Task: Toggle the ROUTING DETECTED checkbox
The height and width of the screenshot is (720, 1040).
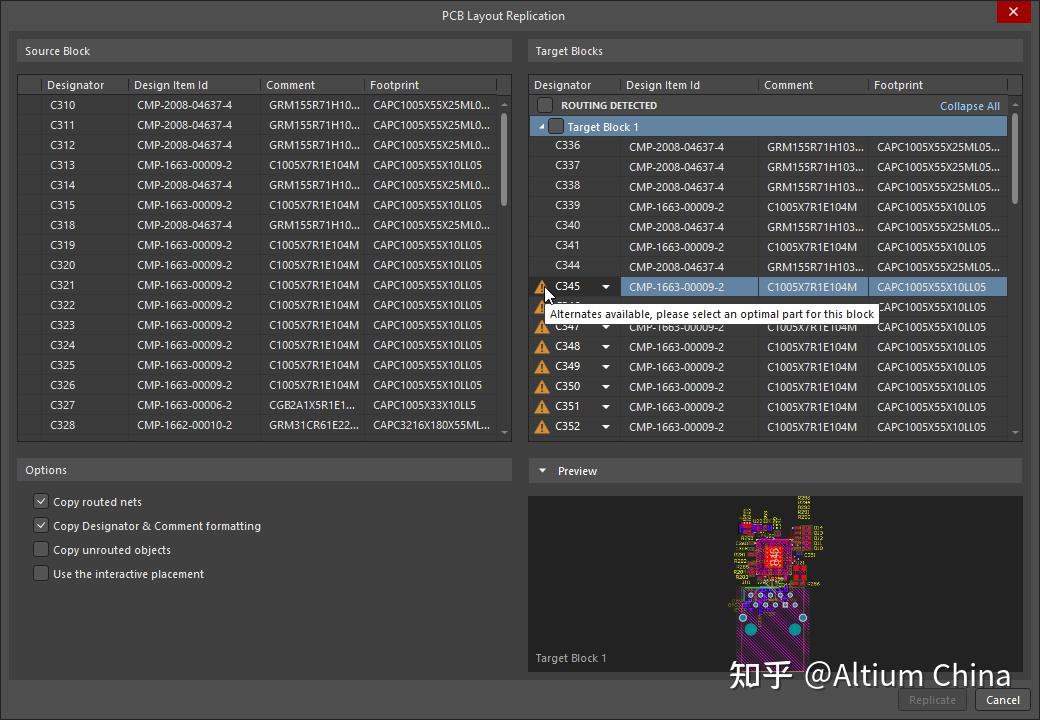Action: pyautogui.click(x=545, y=105)
